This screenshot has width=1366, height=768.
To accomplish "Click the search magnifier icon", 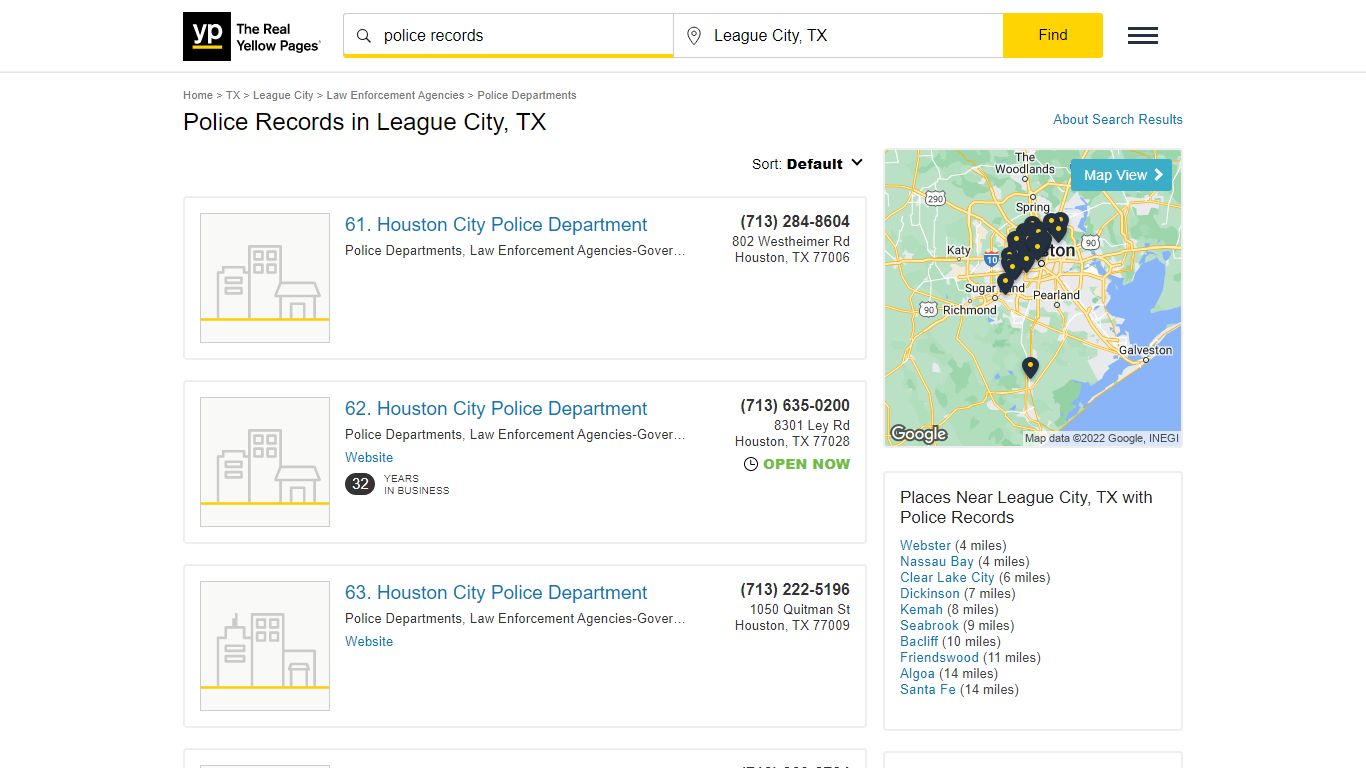I will coord(364,36).
